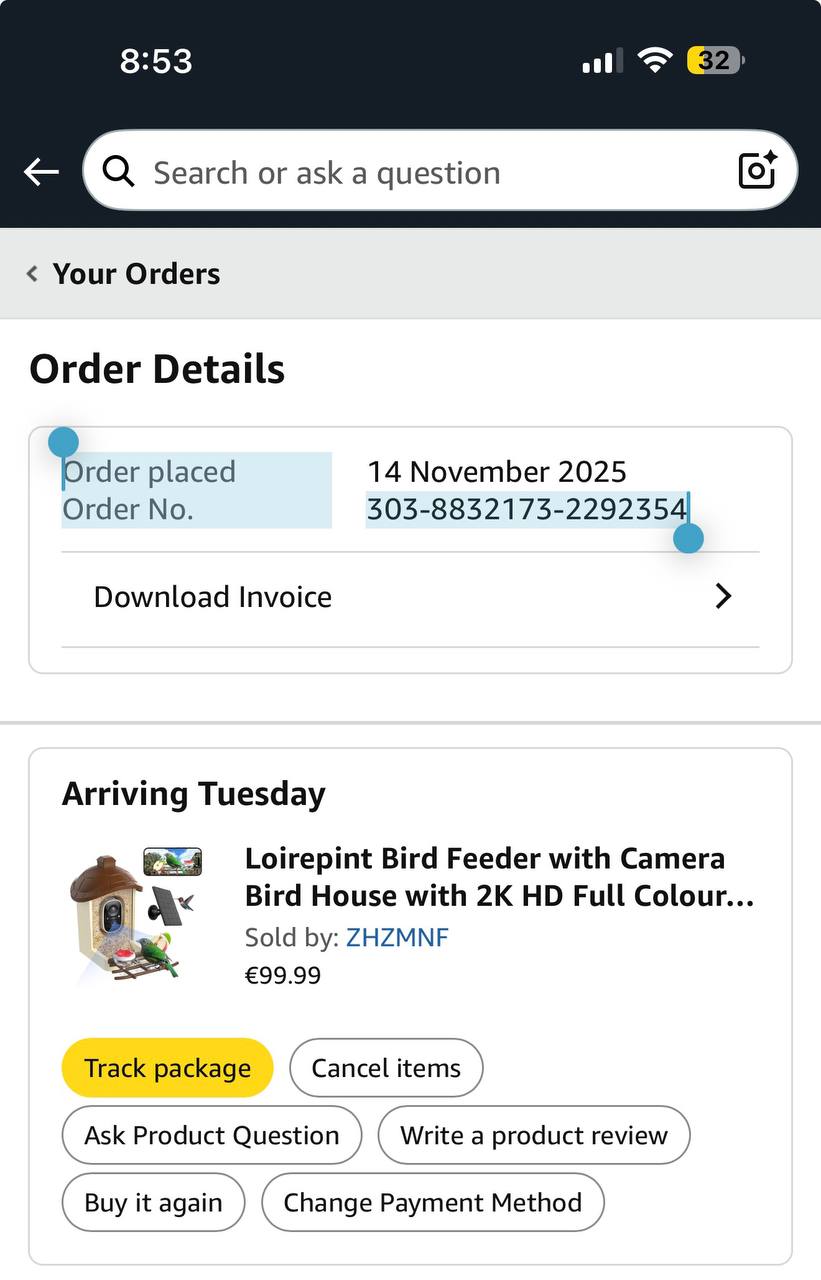Screen dimensions: 821x1280
Task: Open camera lens search icon
Action: (757, 171)
